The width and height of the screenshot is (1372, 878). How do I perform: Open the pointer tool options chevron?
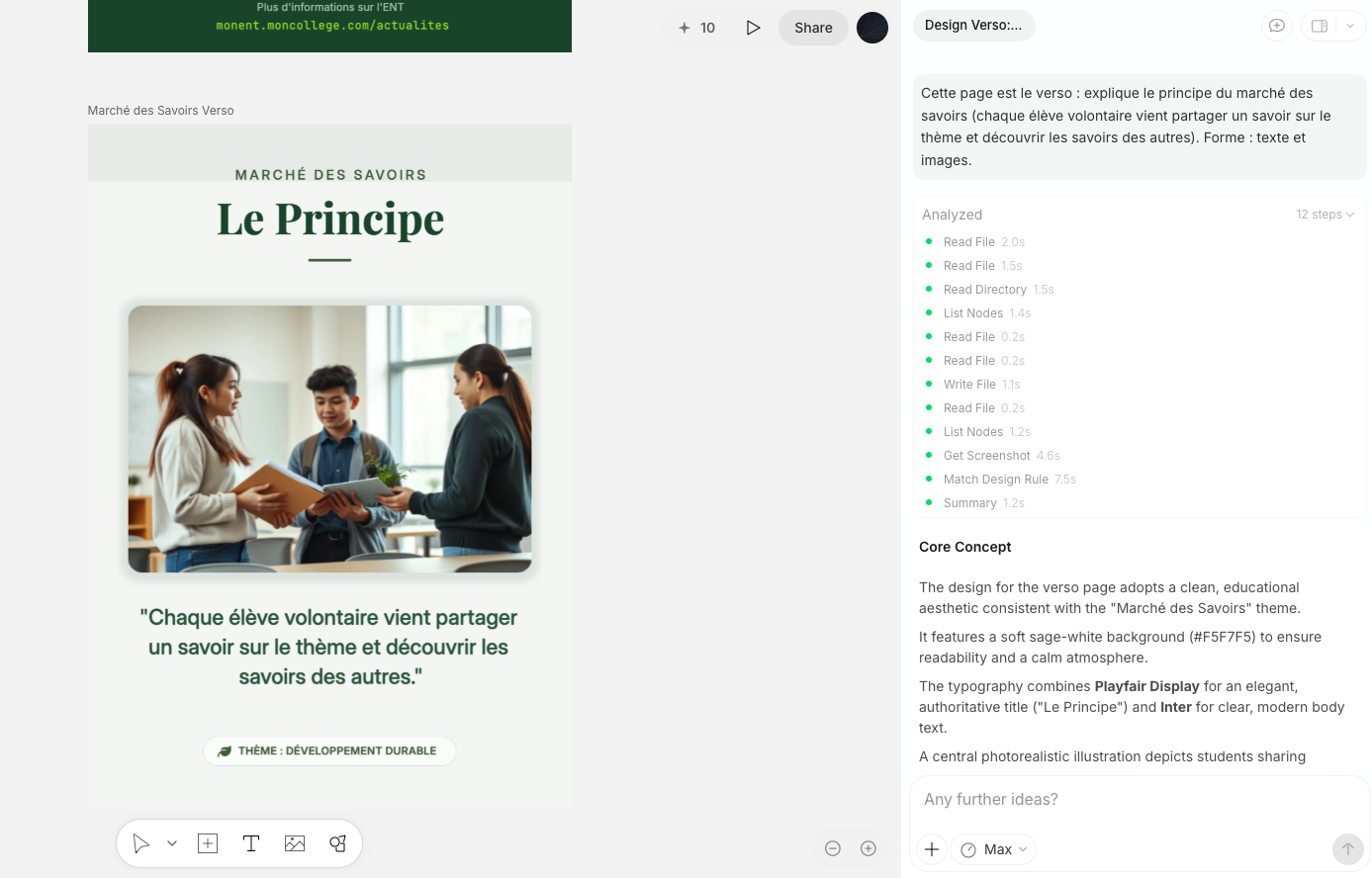(172, 843)
